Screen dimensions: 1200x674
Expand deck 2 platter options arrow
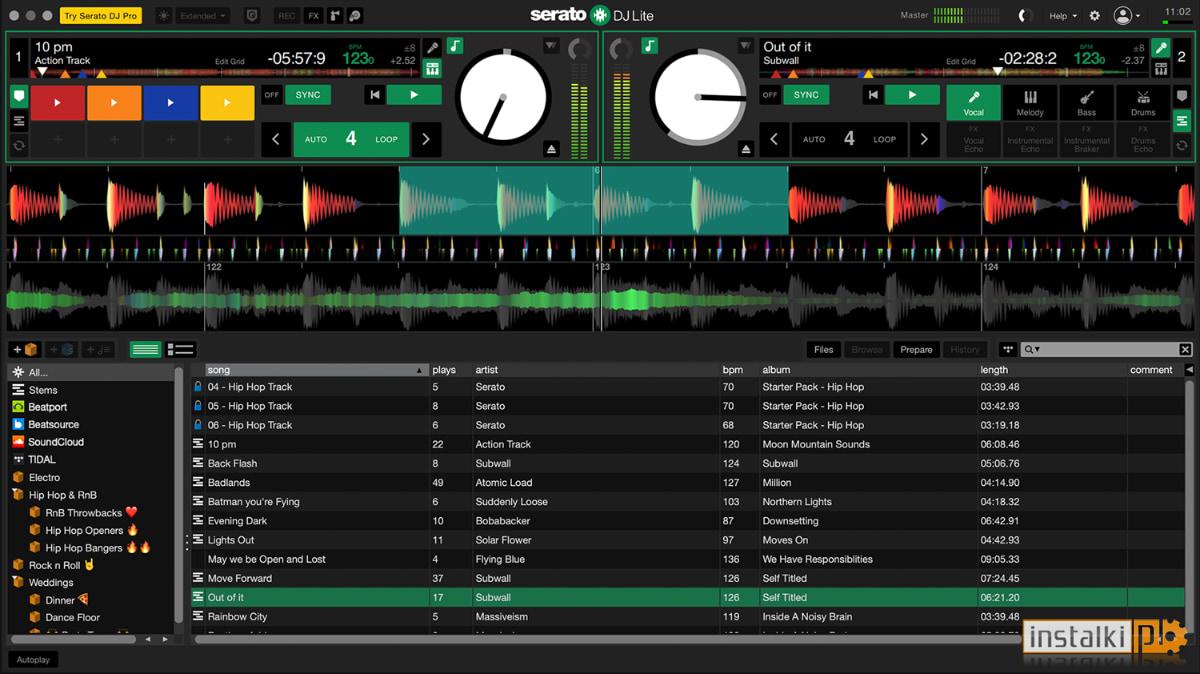[x=745, y=46]
